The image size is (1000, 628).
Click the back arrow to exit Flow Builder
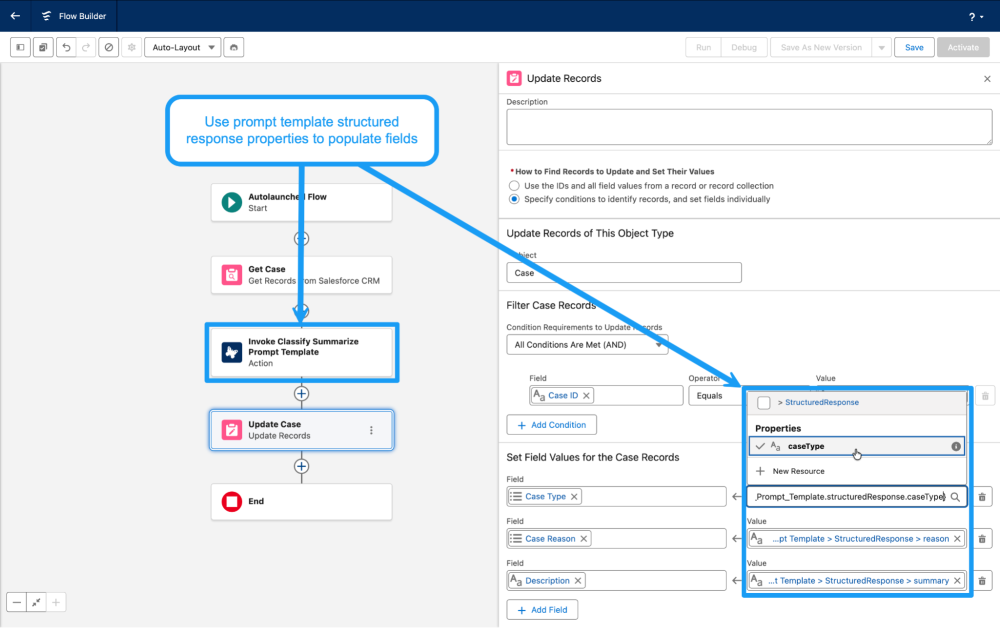(x=13, y=16)
